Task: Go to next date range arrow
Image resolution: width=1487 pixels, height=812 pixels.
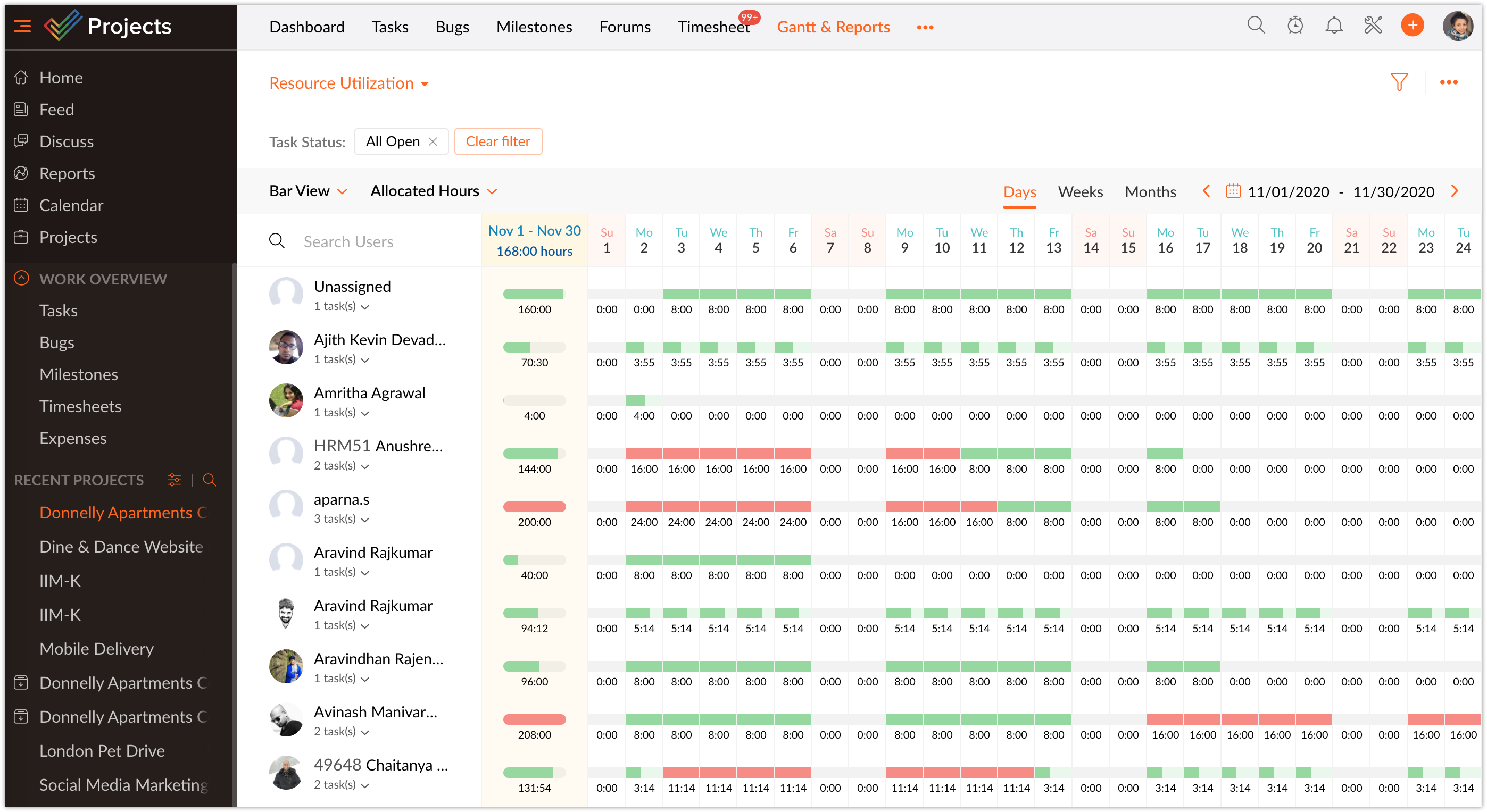Action: coord(1455,191)
